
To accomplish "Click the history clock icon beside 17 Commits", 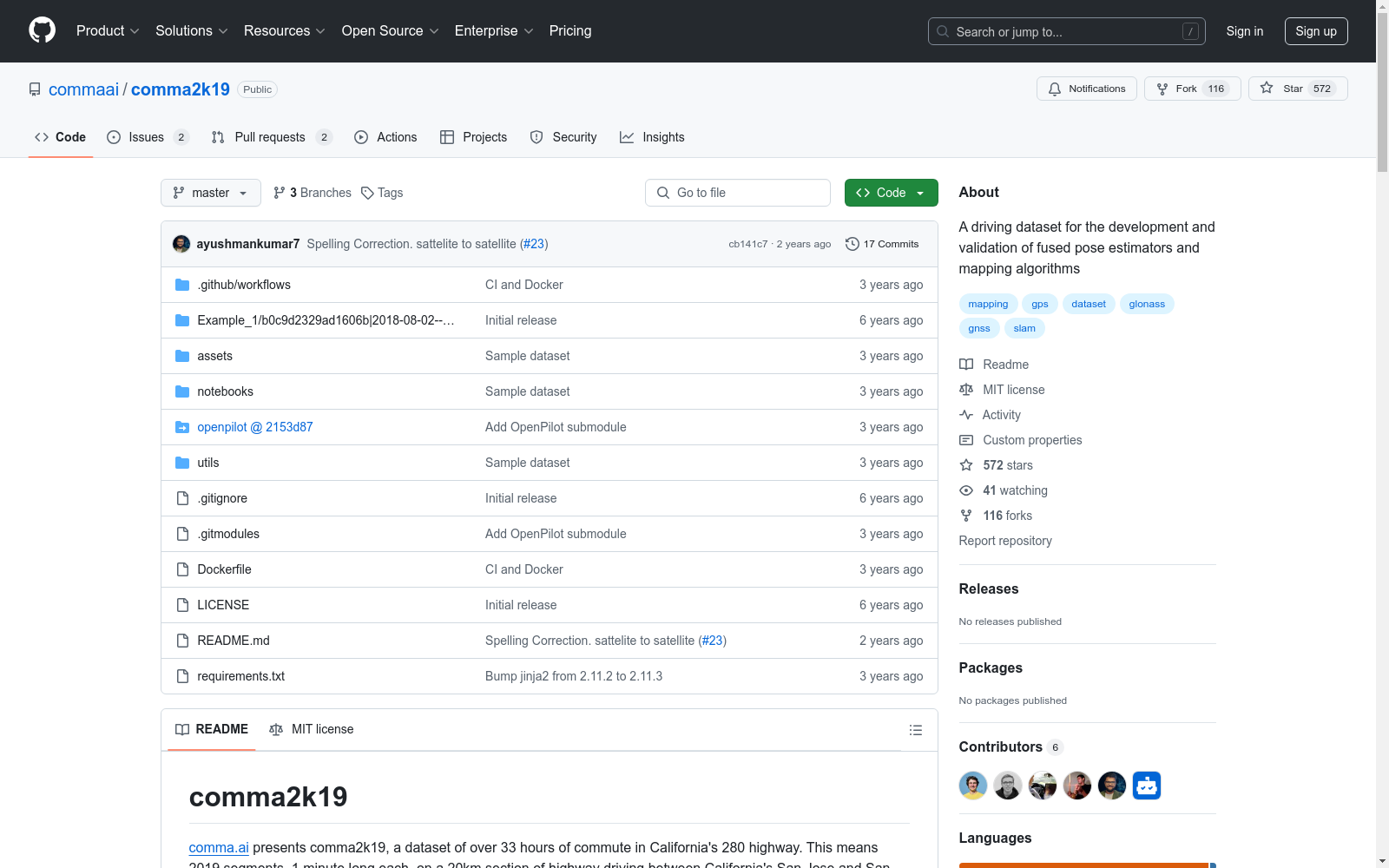I will pos(852,244).
